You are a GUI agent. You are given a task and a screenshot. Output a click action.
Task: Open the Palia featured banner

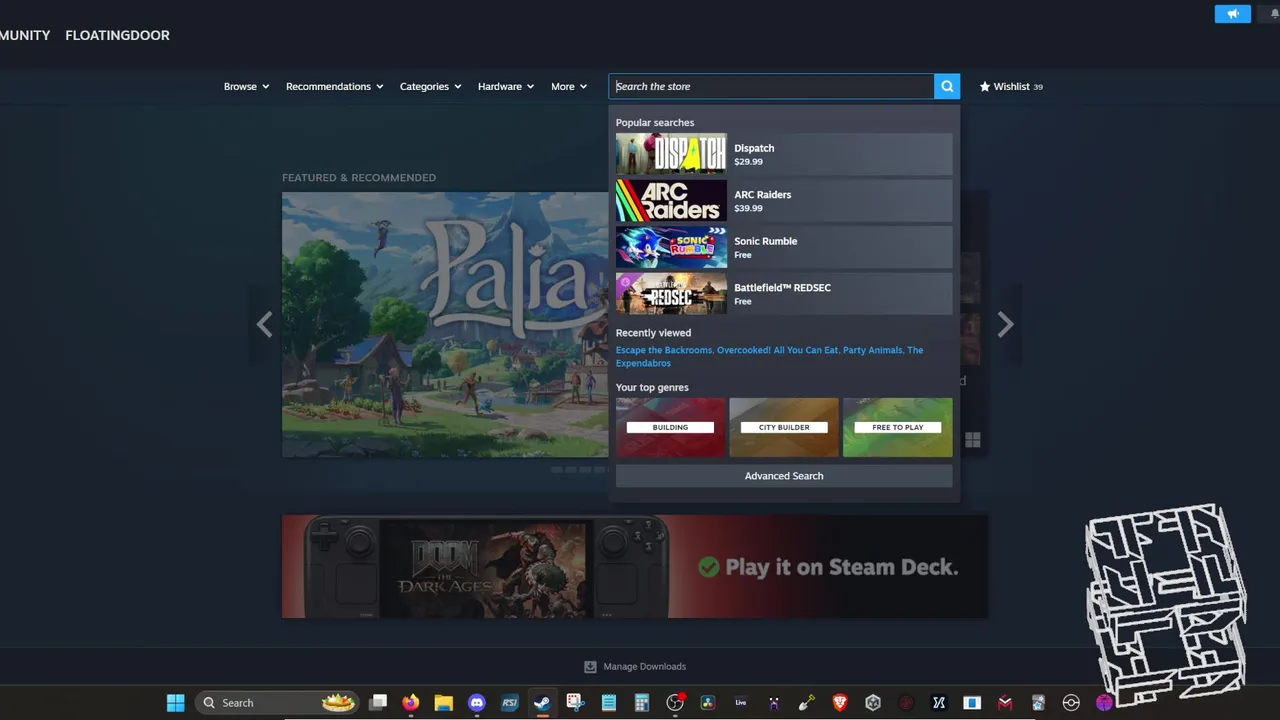click(x=445, y=325)
